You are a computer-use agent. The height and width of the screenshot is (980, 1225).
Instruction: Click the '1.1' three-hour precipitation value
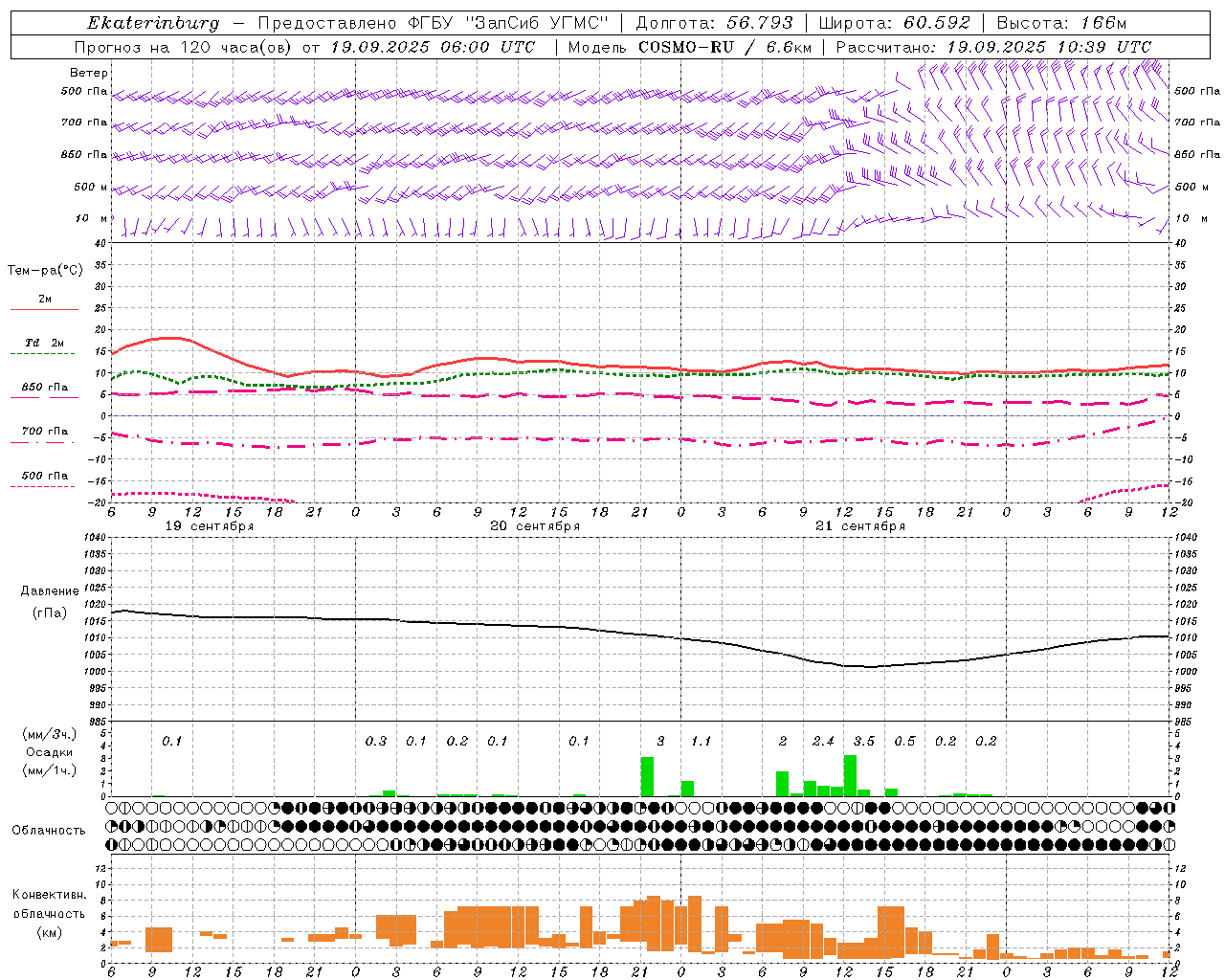coord(702,742)
